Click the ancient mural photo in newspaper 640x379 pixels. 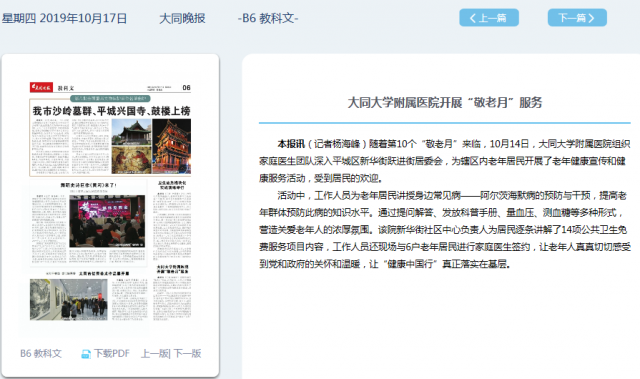[131, 160]
